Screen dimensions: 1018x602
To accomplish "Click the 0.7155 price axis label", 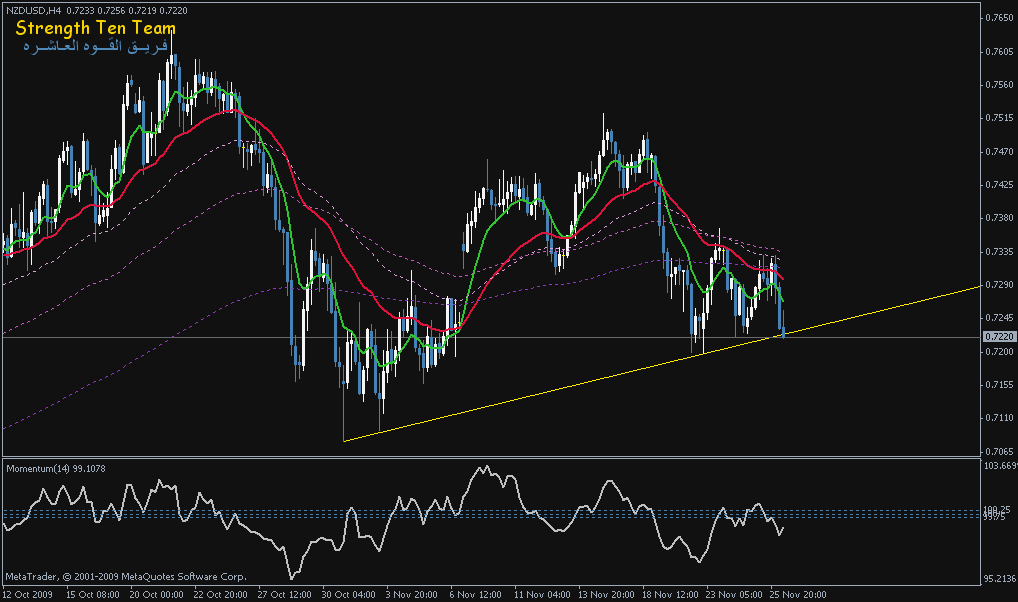I will (x=998, y=384).
